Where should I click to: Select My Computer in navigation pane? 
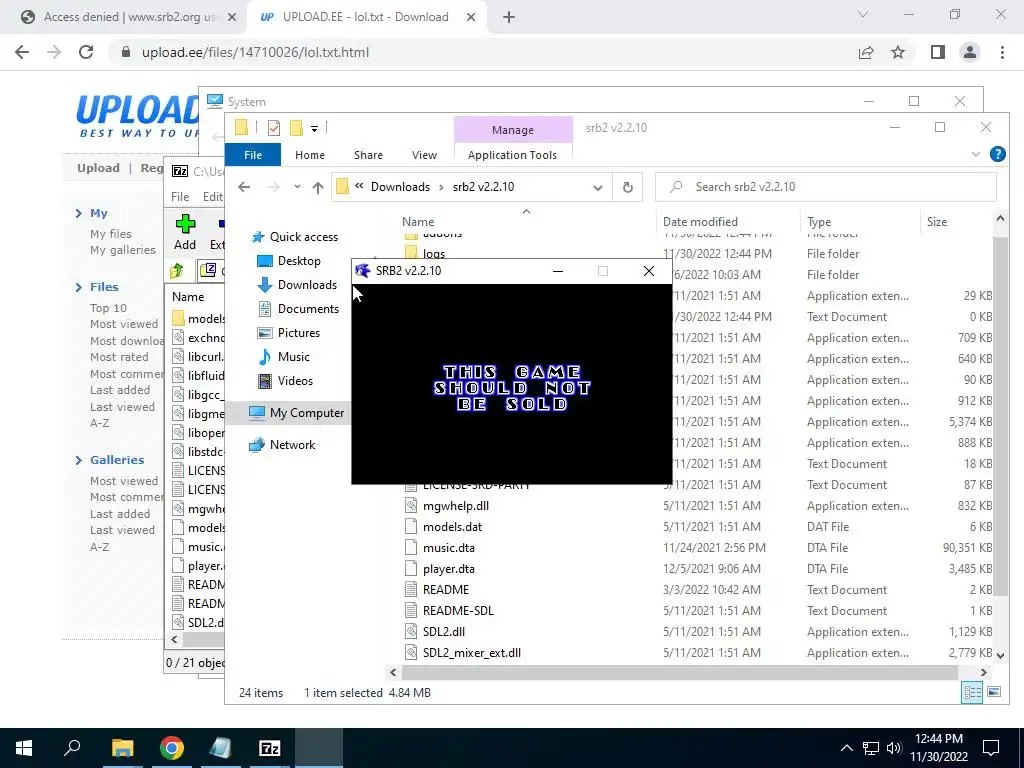(306, 413)
